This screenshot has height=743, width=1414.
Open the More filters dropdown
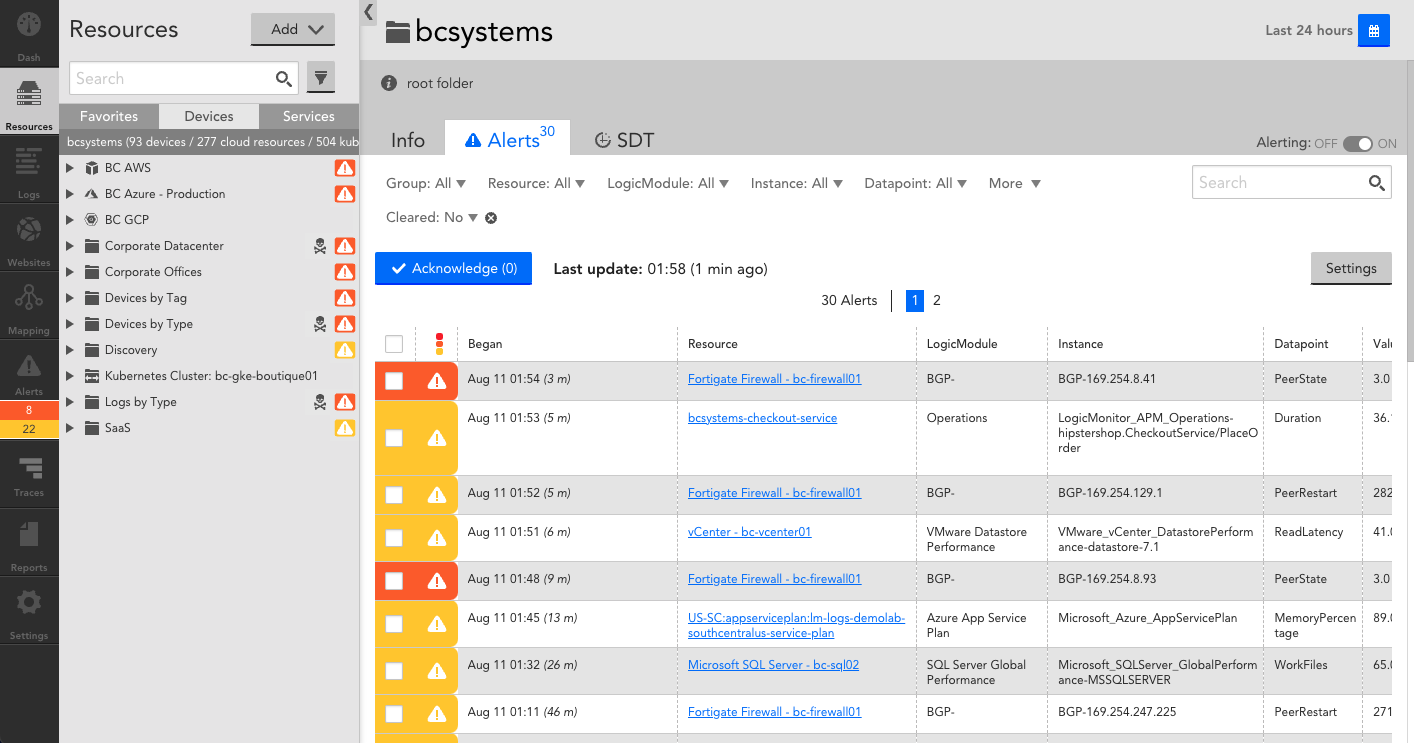(1015, 184)
